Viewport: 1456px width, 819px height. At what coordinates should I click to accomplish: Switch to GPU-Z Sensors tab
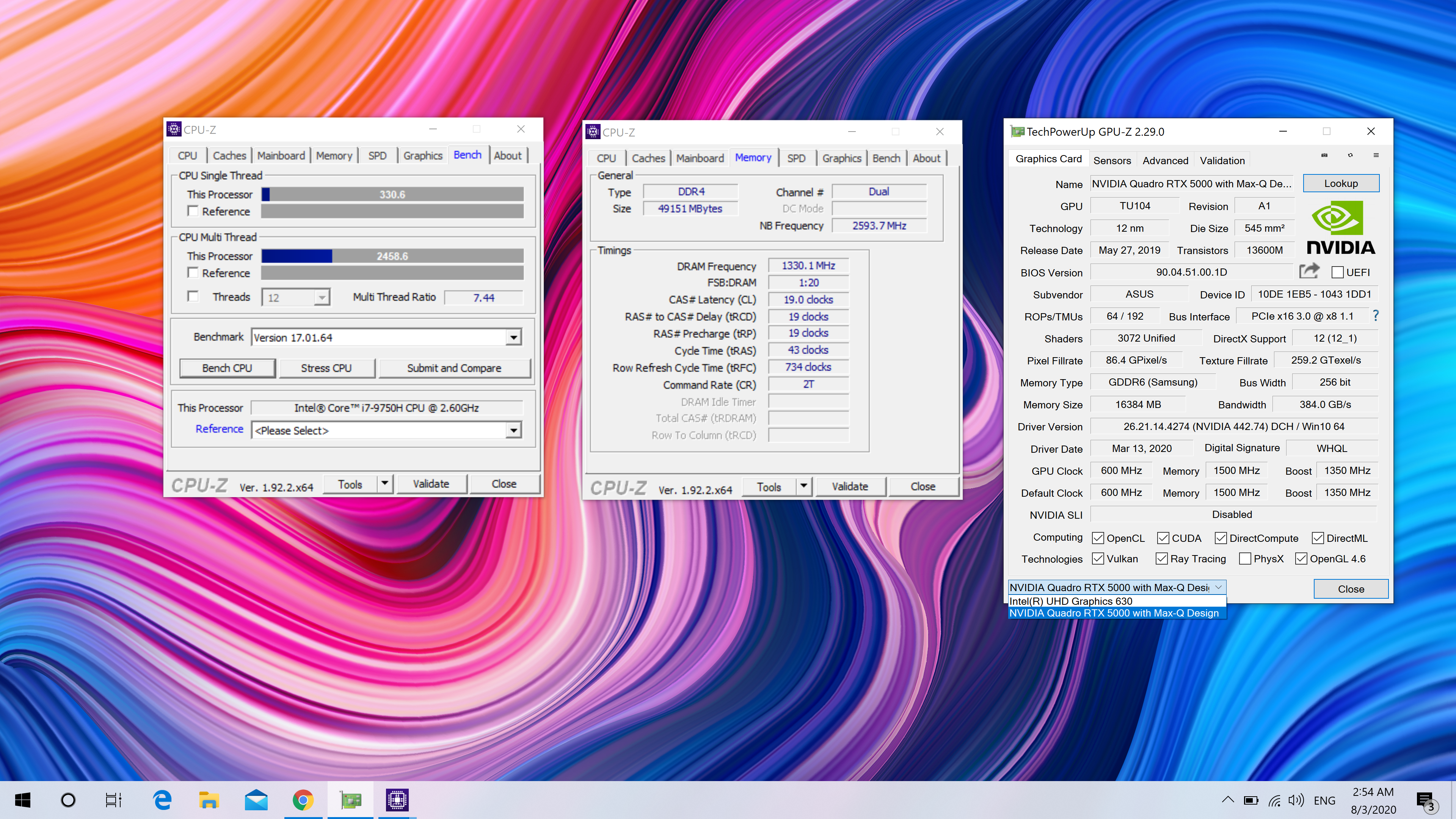(1112, 160)
